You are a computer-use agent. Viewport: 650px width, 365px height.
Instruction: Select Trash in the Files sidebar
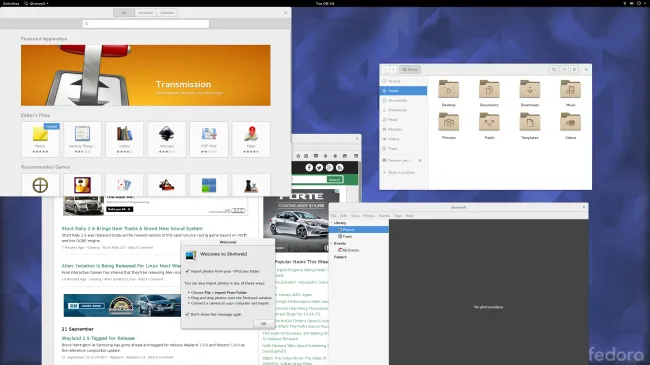pos(403,148)
